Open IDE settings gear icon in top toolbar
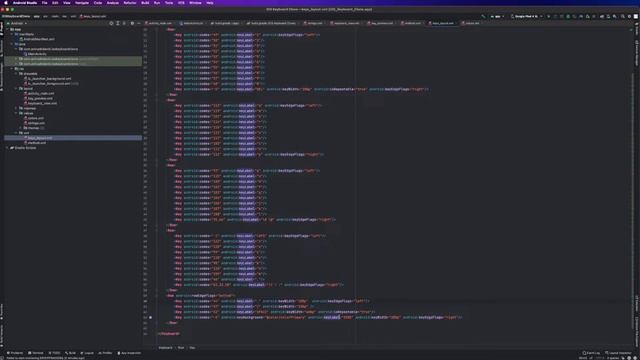 (629, 16)
